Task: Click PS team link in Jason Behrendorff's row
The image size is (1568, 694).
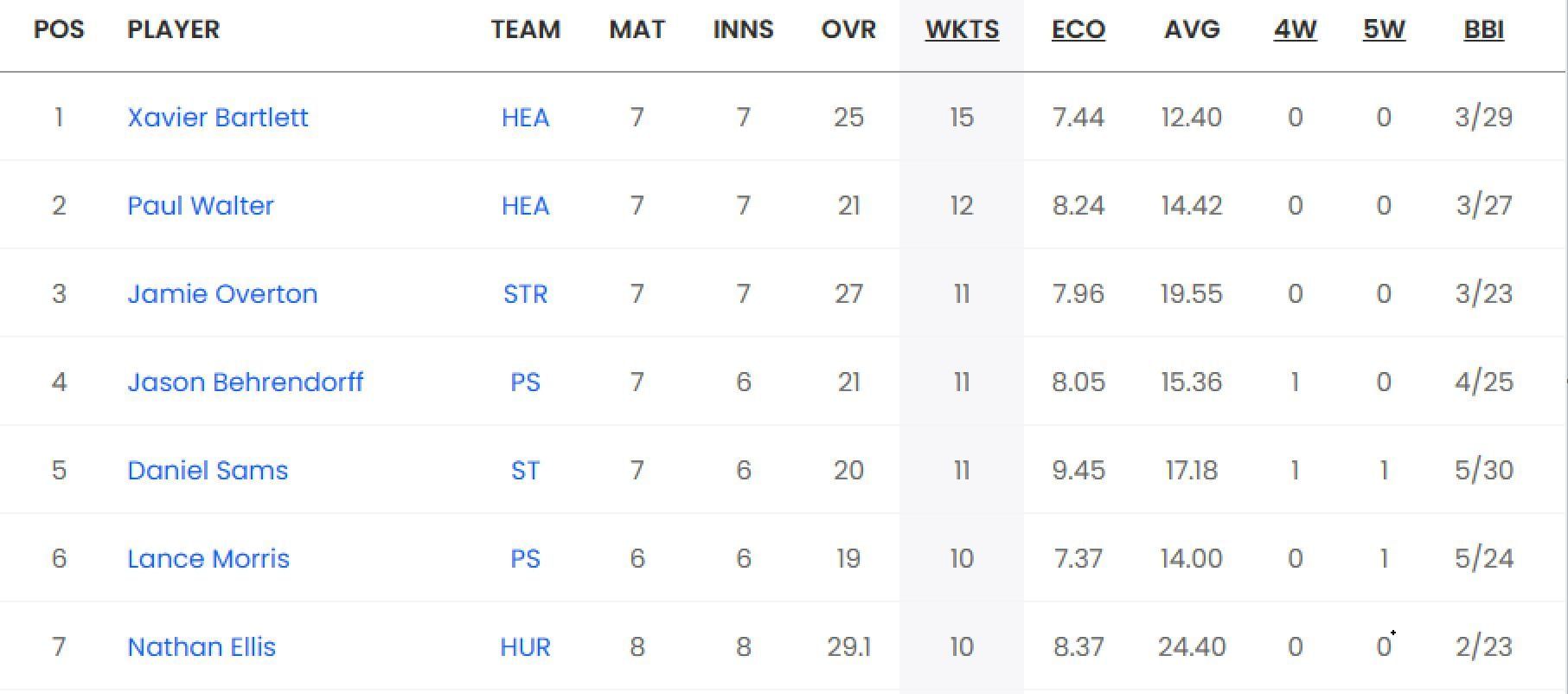Action: 525,382
